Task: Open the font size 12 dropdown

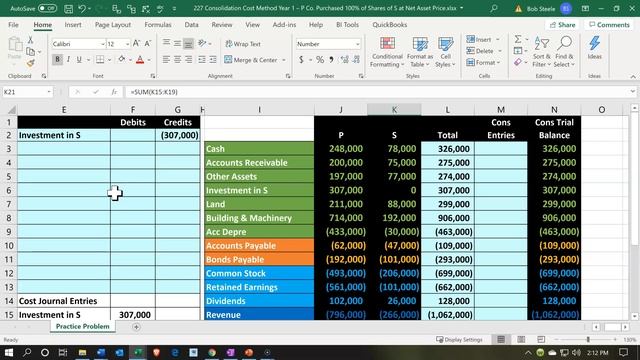Action: coord(127,44)
